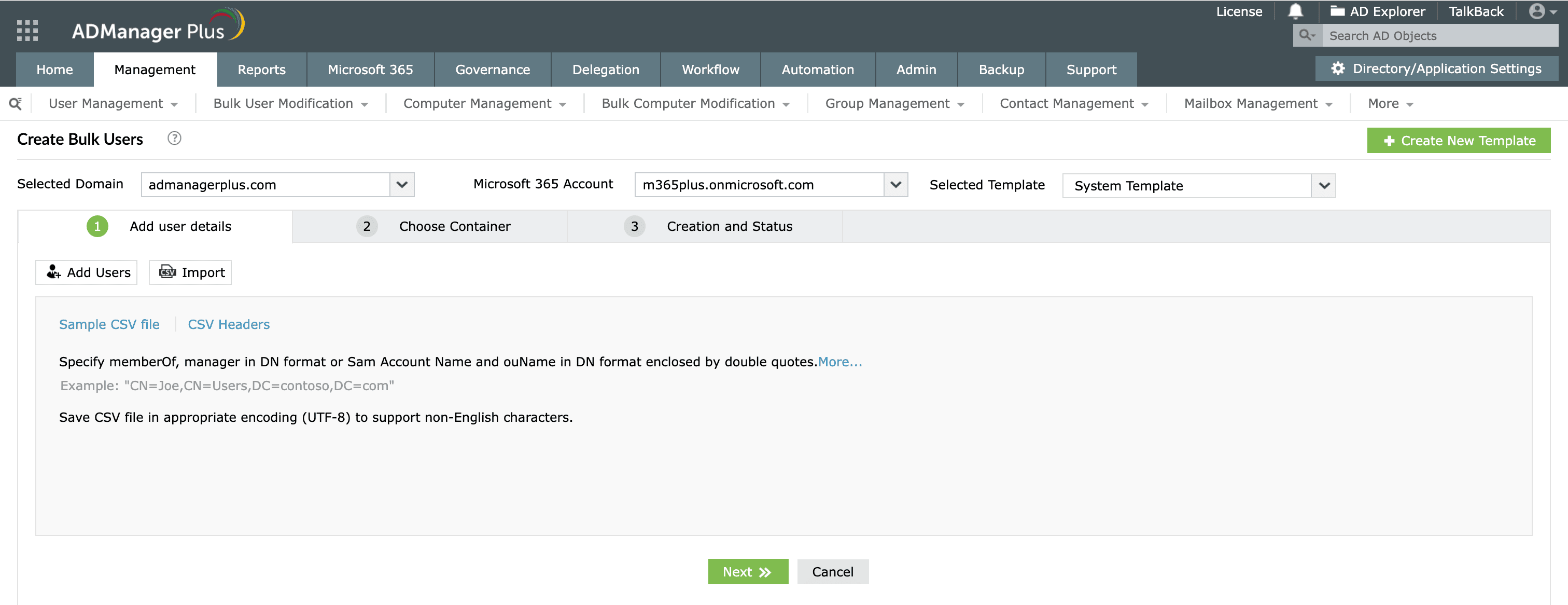
Task: Open the Sample CSV file link
Action: click(109, 325)
